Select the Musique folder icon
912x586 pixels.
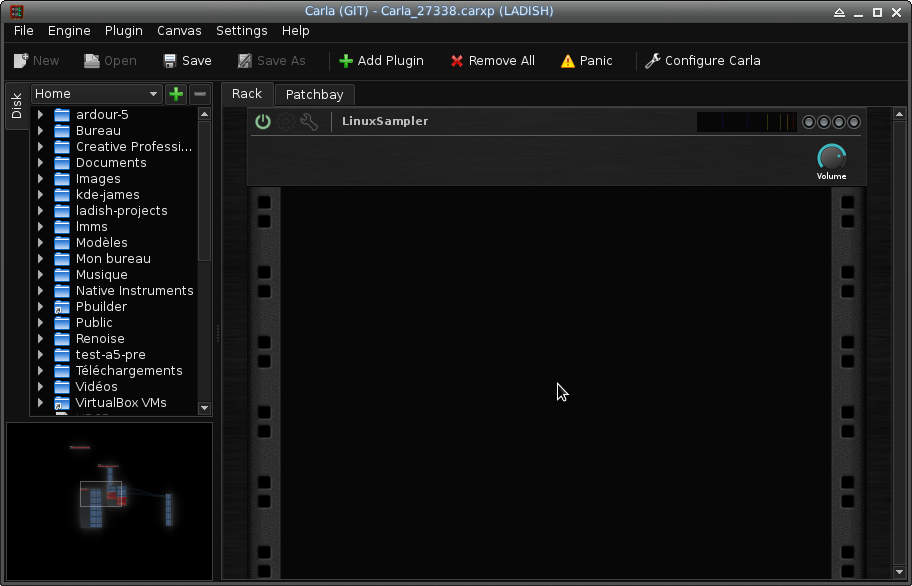click(x=62, y=274)
